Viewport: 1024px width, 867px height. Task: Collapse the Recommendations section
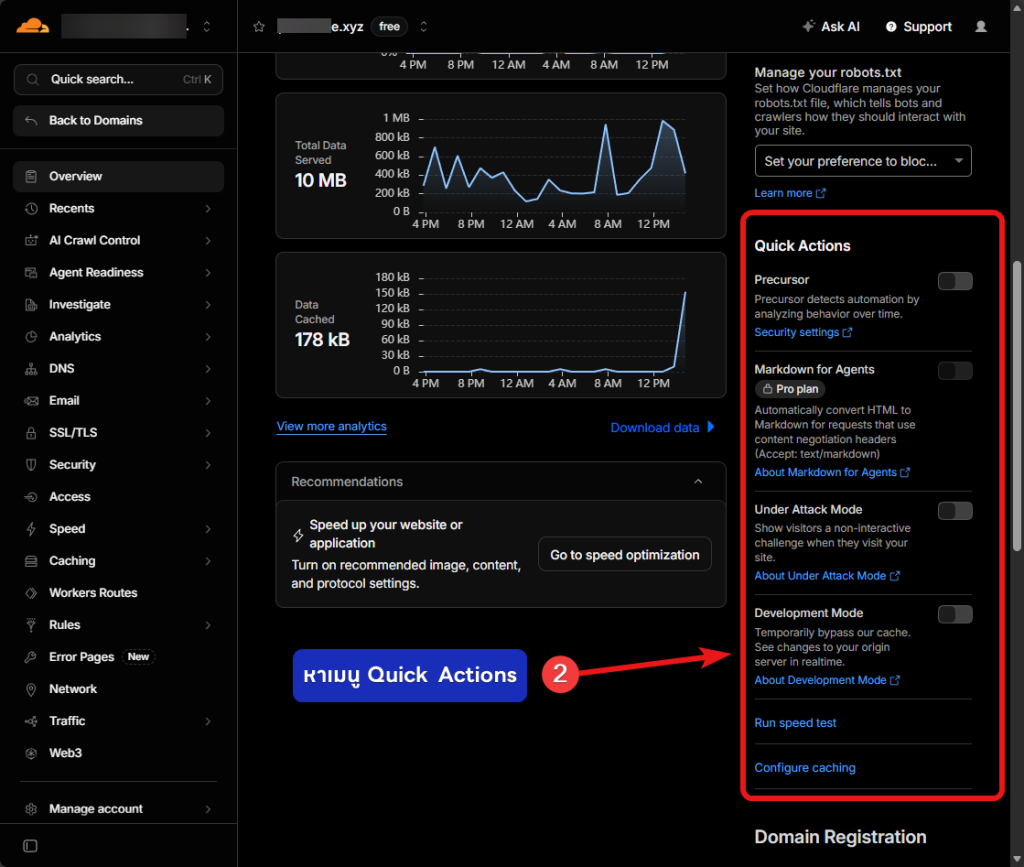pyautogui.click(x=697, y=482)
